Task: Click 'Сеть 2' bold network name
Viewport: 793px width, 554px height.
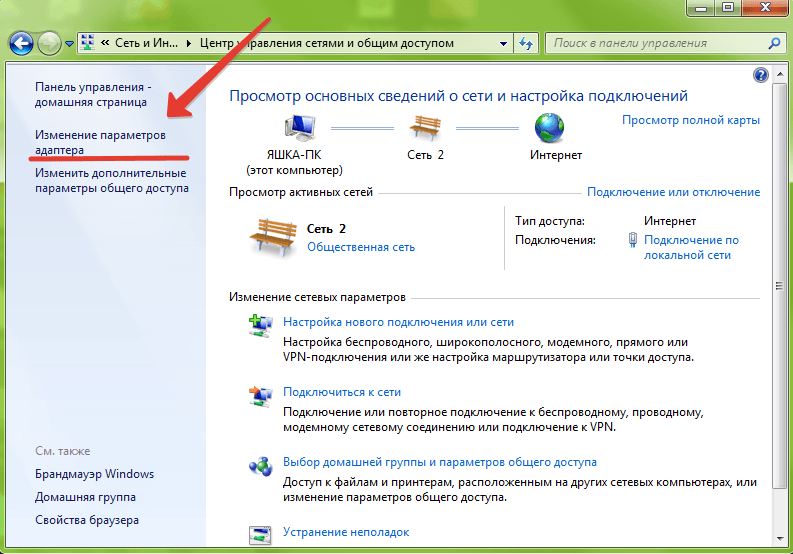Action: click(326, 229)
